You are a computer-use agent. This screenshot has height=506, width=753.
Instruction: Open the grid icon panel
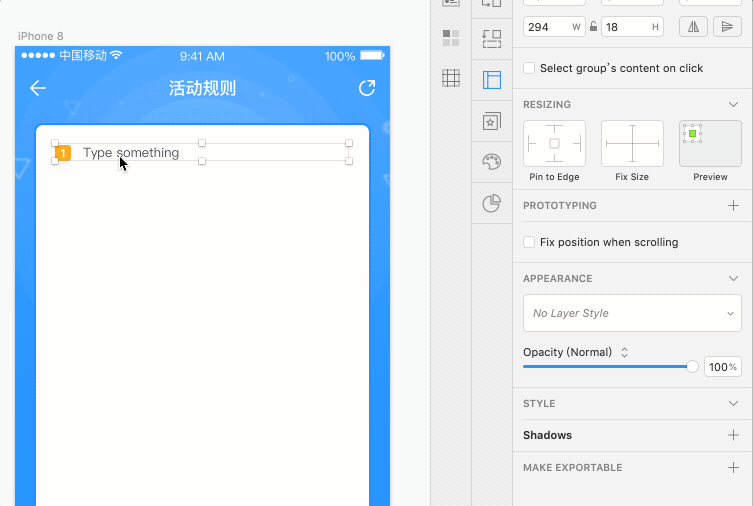point(451,78)
